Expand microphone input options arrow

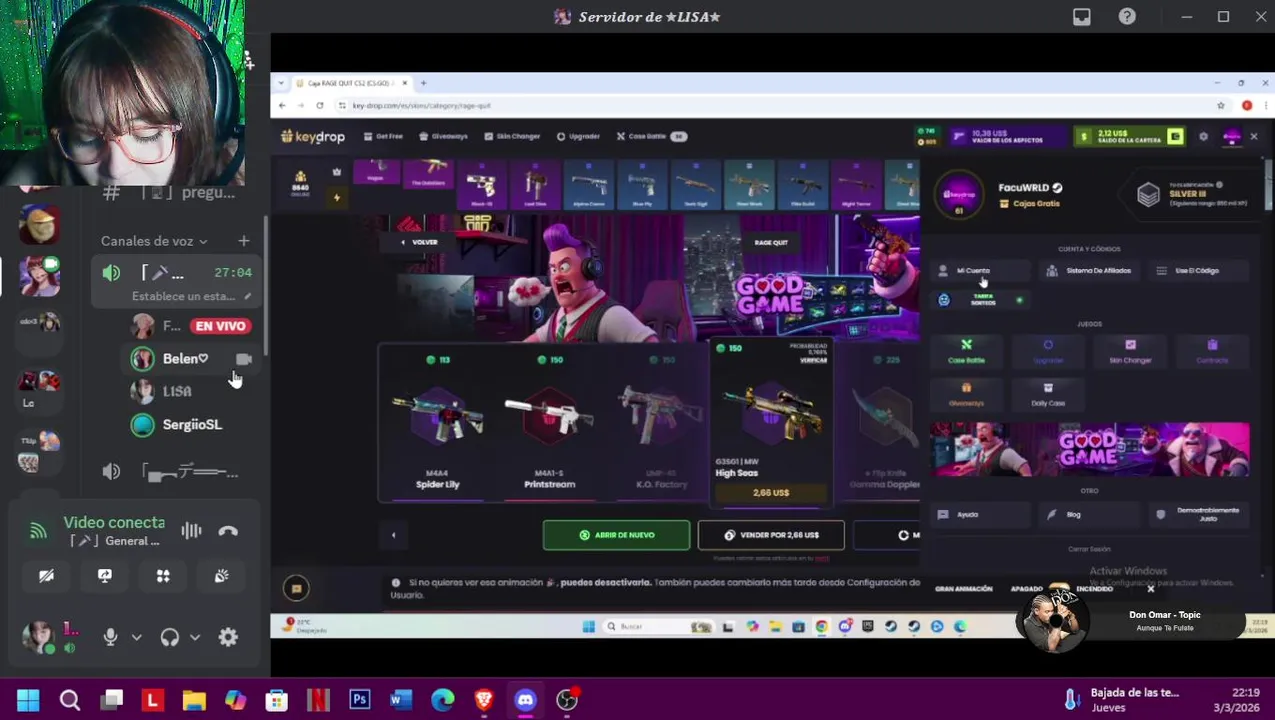137,637
